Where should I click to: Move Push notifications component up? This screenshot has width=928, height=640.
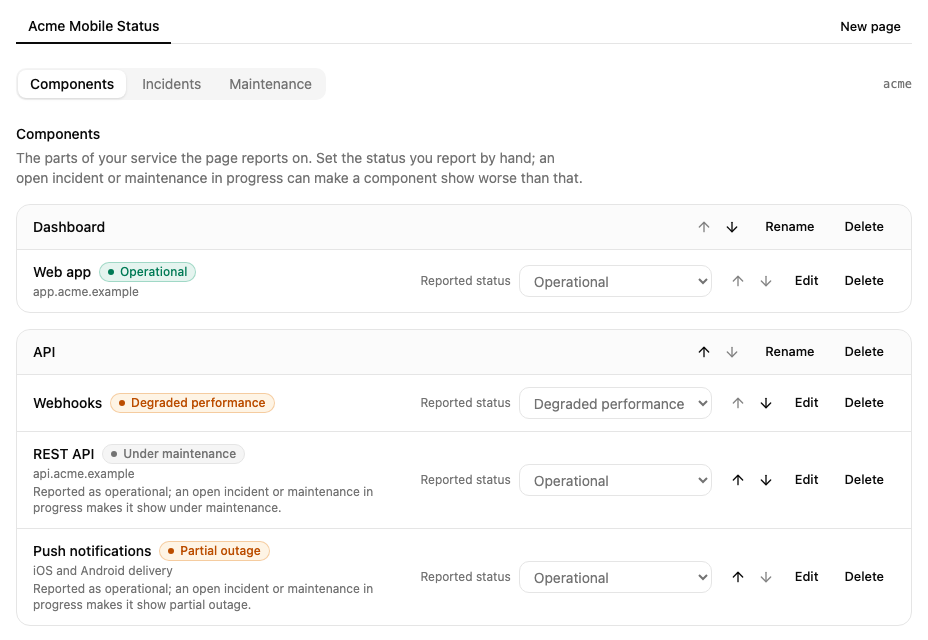pos(737,577)
